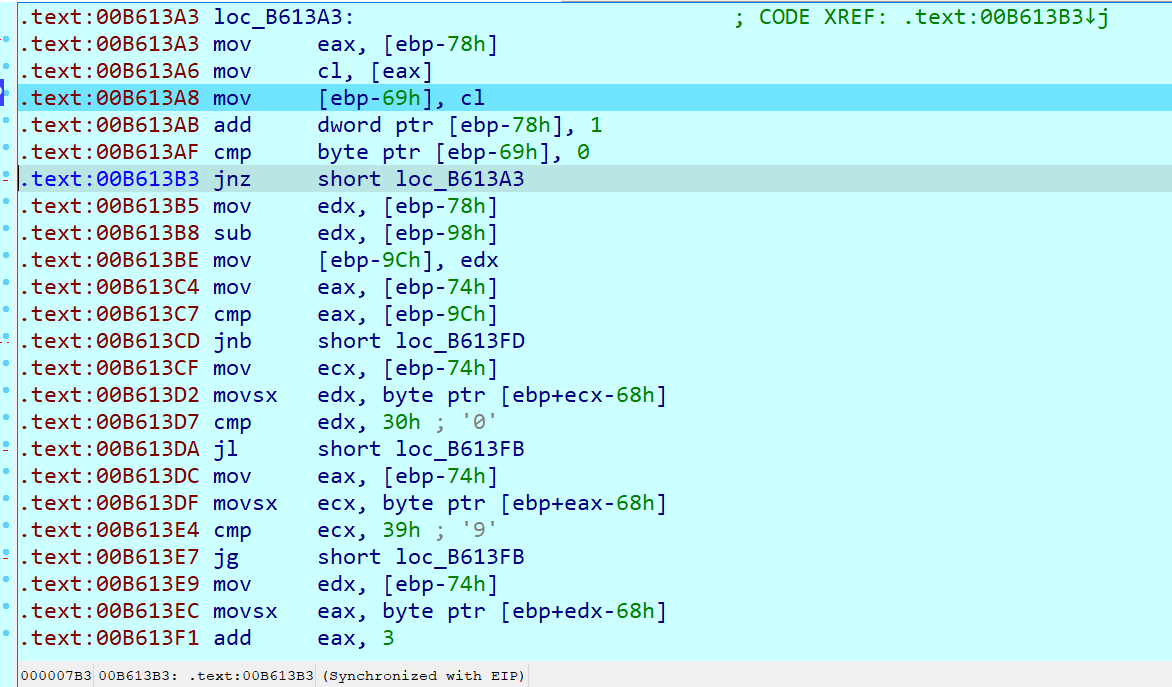
Task: Toggle breakpoint dot beside 00B613C4 mov
Action: (8, 287)
